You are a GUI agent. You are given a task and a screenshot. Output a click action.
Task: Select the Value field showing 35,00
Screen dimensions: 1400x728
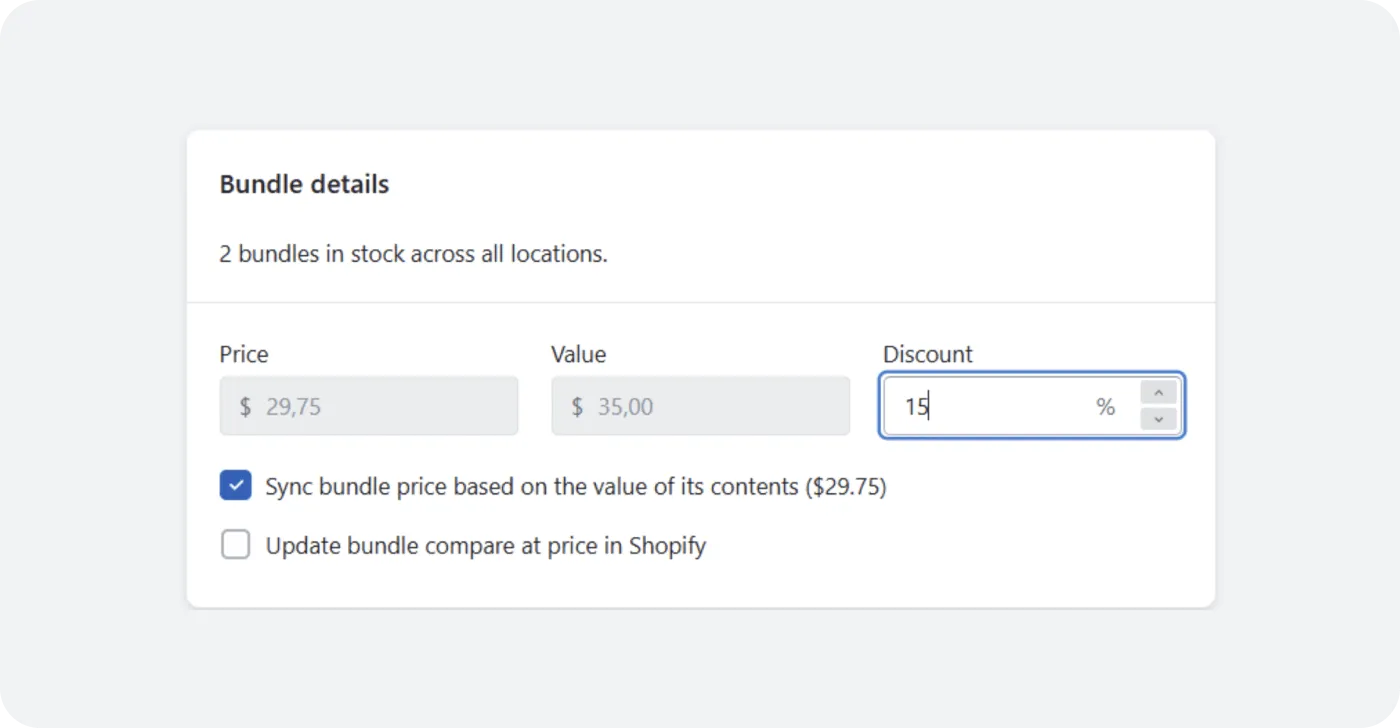700,405
